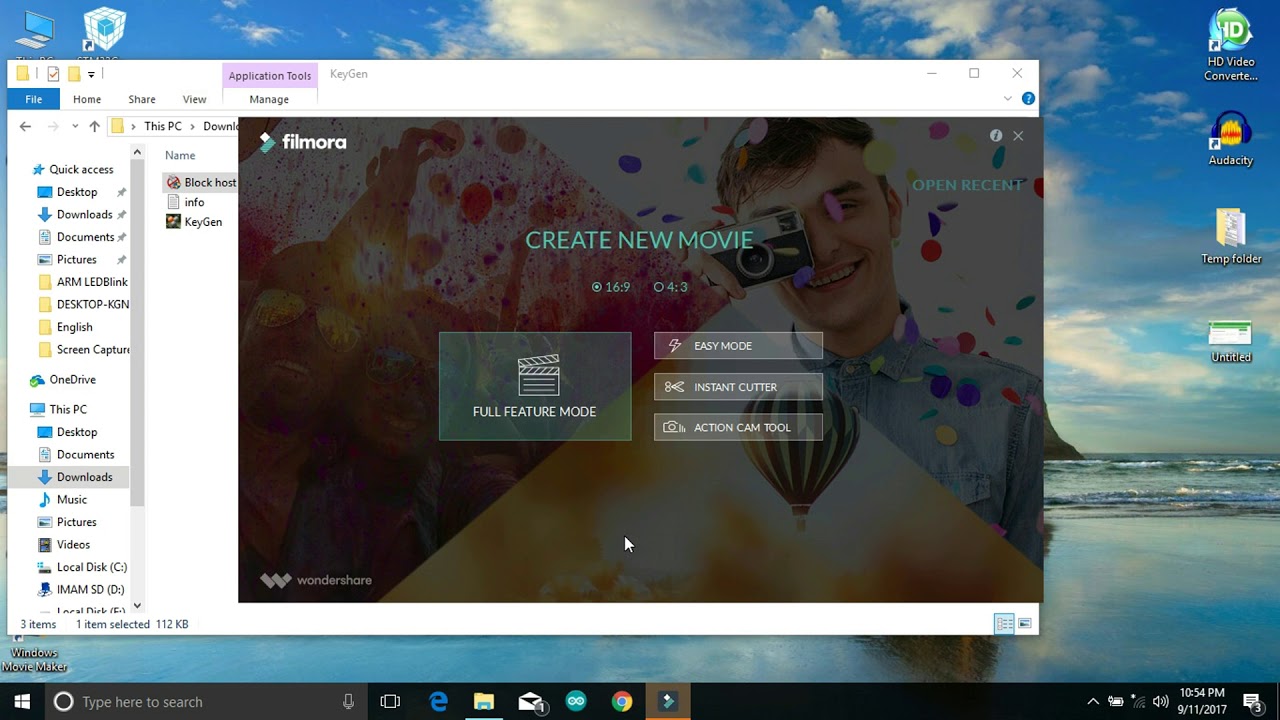Image resolution: width=1280 pixels, height=720 pixels.
Task: Go up one folder level in Explorer
Action: pos(94,126)
